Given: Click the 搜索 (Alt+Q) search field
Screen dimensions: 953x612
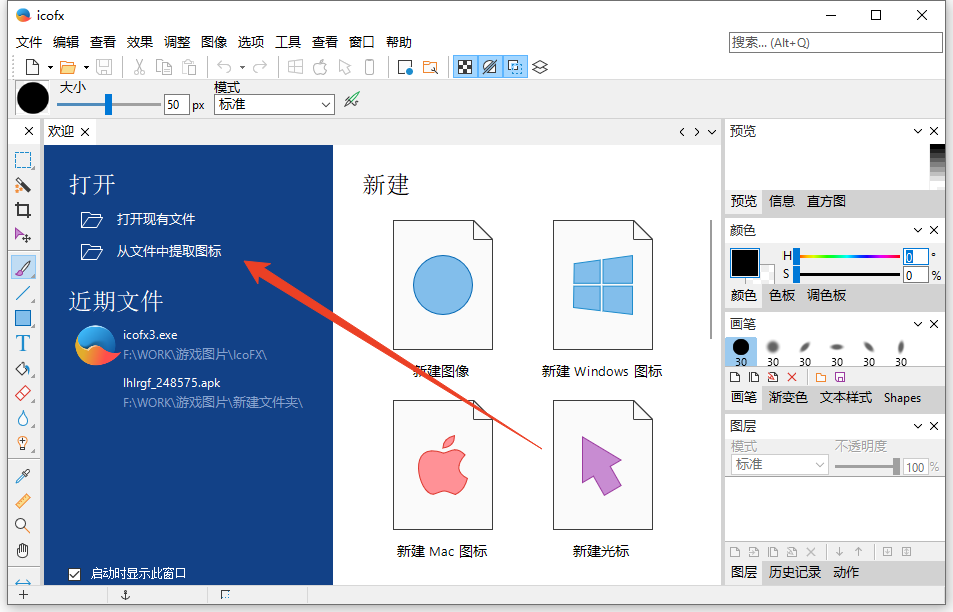Looking at the screenshot, I should (x=834, y=42).
